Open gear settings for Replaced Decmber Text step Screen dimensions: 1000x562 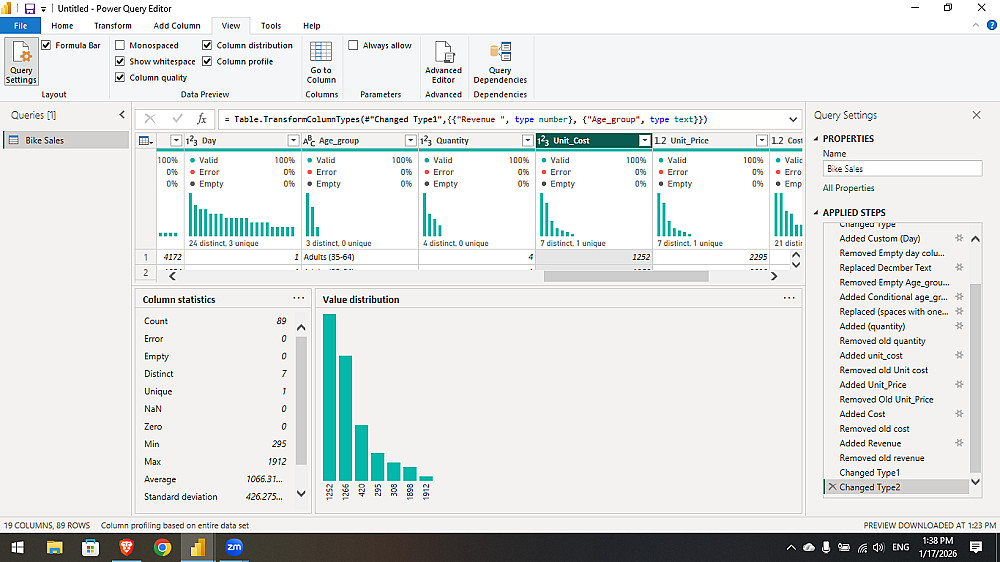point(959,267)
